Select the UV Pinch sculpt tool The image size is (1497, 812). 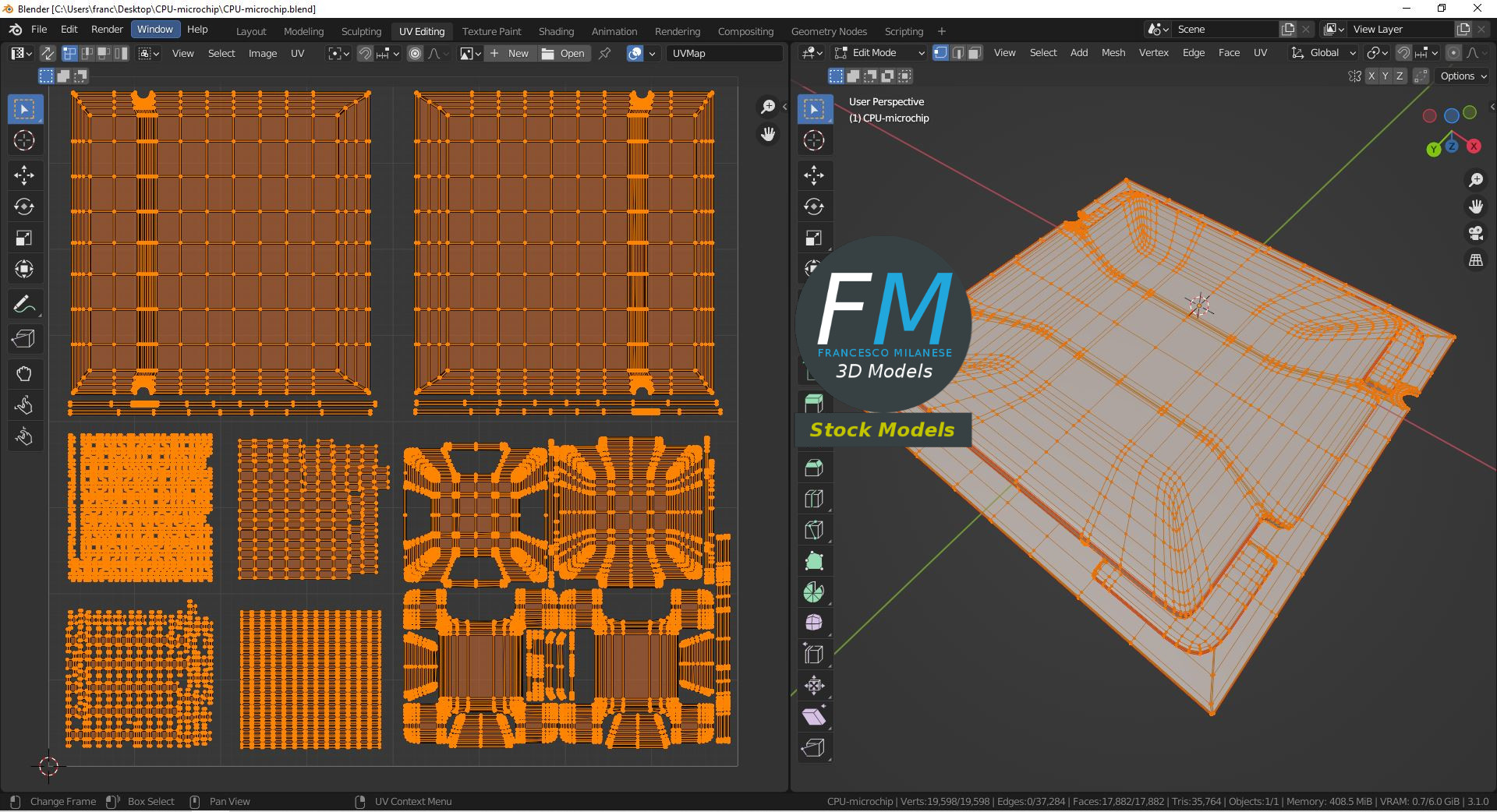24,436
